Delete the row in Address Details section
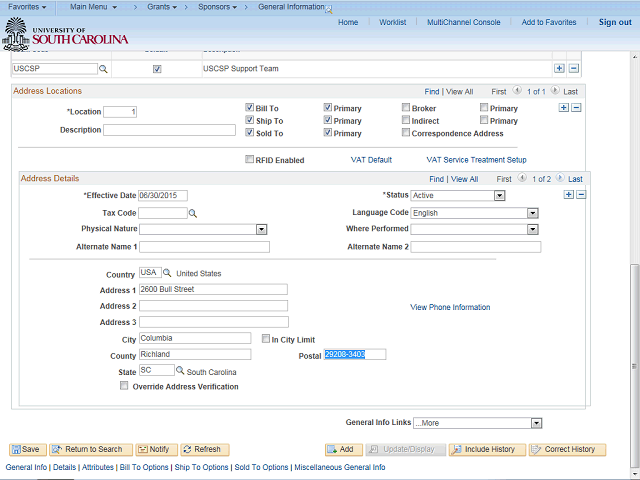This screenshot has width=640, height=480. click(581, 194)
